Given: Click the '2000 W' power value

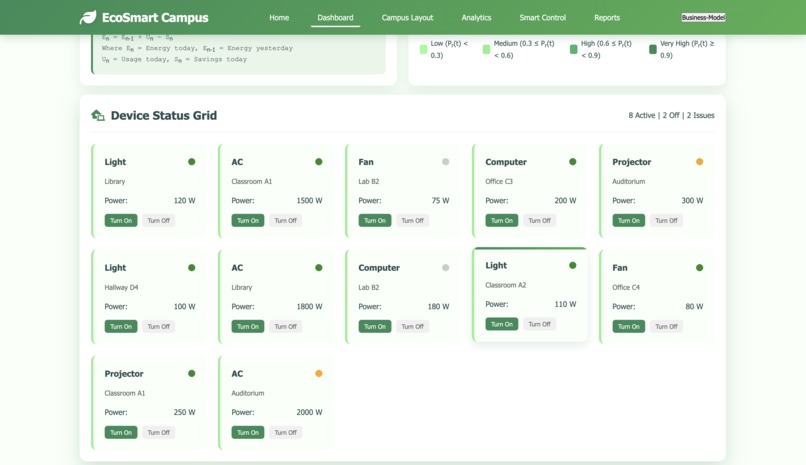Looking at the screenshot, I should click(309, 412).
